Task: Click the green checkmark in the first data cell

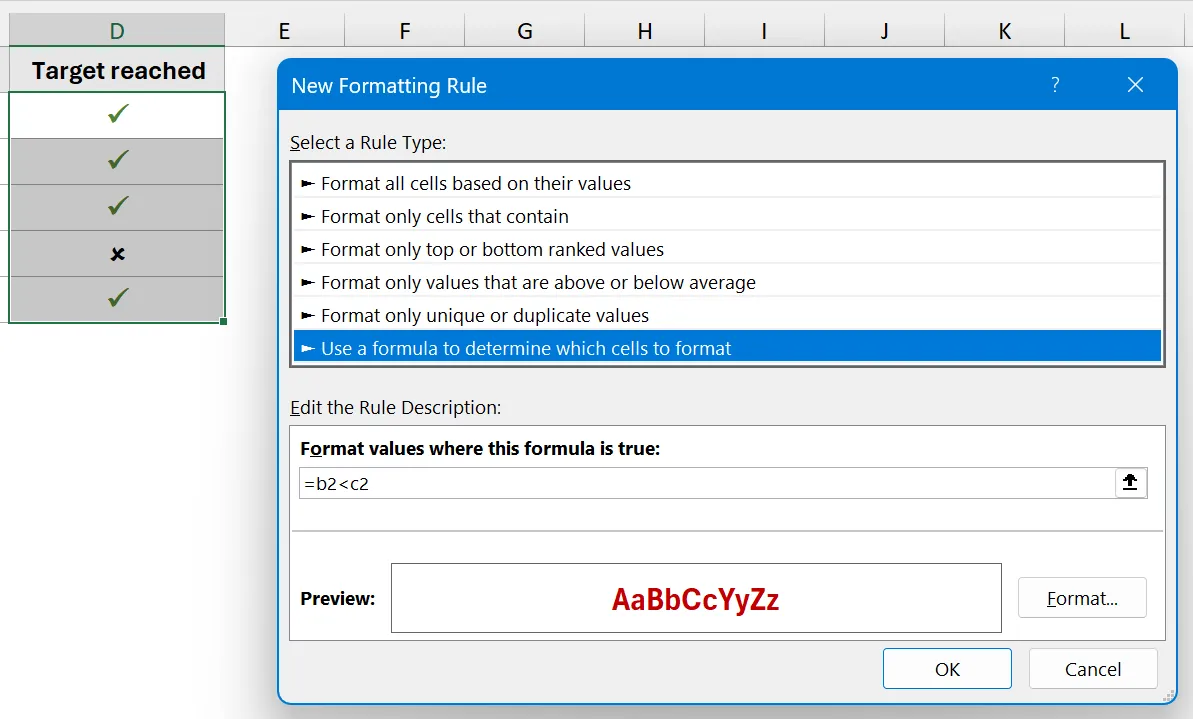Action: 116,114
